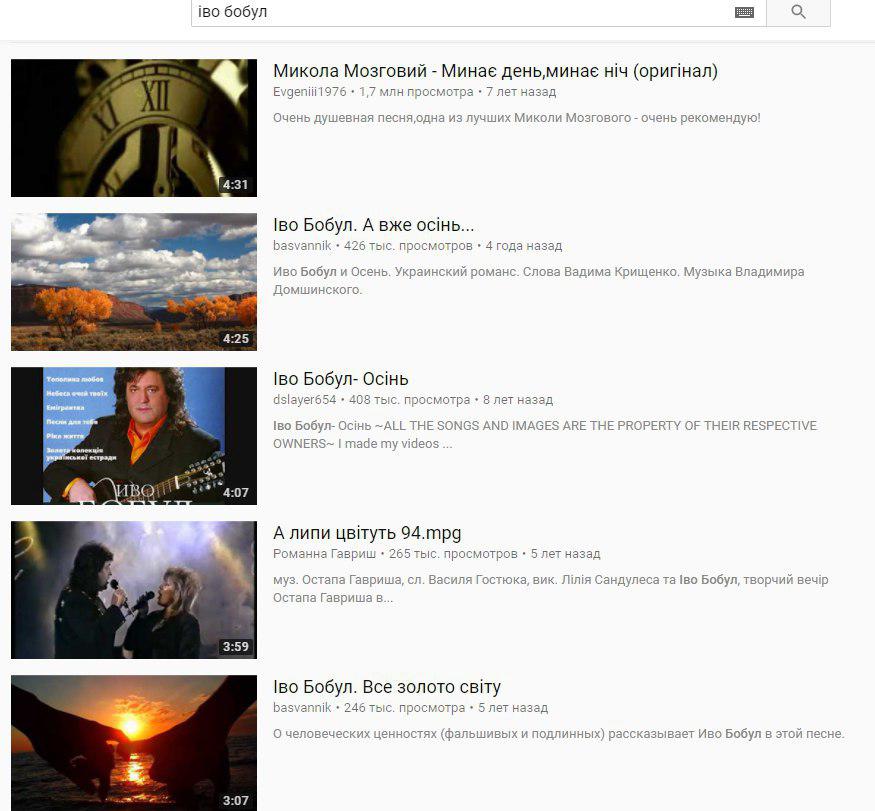Open the duet singers video thumbnail
Screen dimensions: 875x811
[133, 589]
